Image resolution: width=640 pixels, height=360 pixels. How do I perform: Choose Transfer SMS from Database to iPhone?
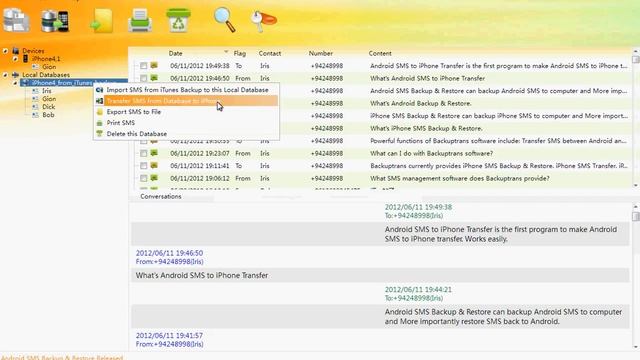coord(187,100)
